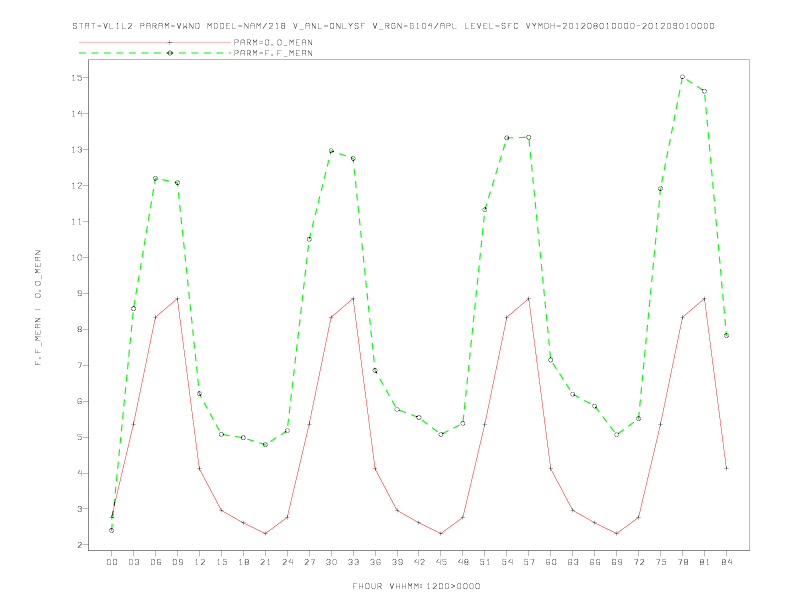Click x-axis tick label 72
The image size is (792, 612).
pos(638,562)
